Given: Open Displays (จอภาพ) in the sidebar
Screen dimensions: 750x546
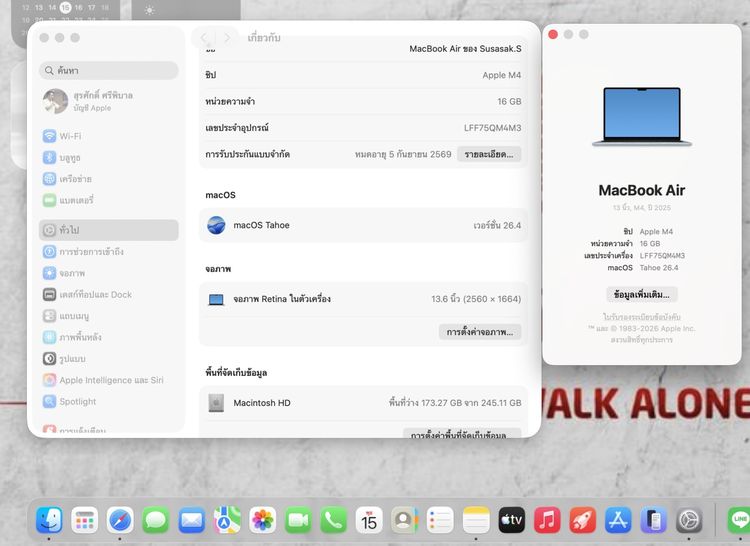Looking at the screenshot, I should 110,273.
